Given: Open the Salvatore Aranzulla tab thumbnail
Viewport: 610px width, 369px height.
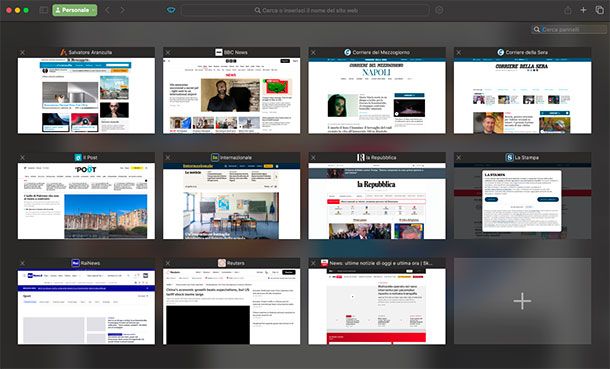Looking at the screenshot, I should [86, 96].
